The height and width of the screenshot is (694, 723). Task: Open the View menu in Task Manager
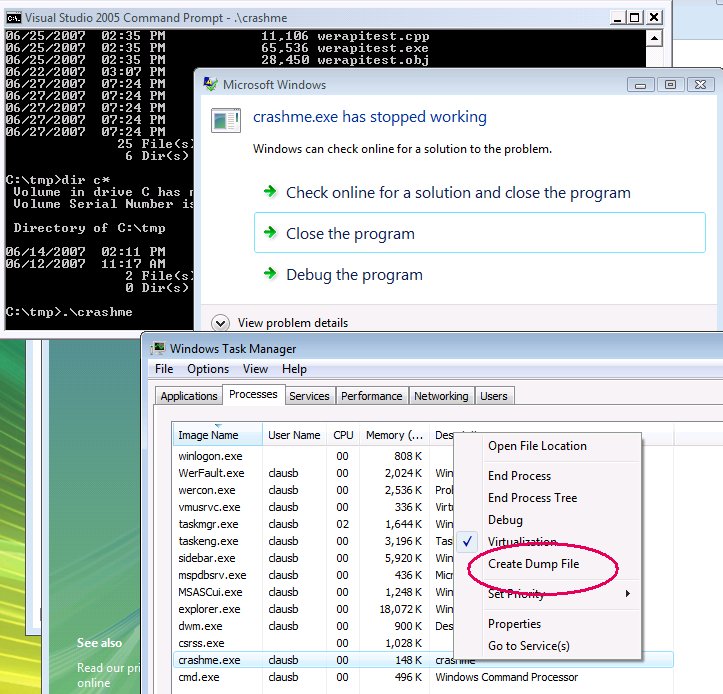coord(255,369)
